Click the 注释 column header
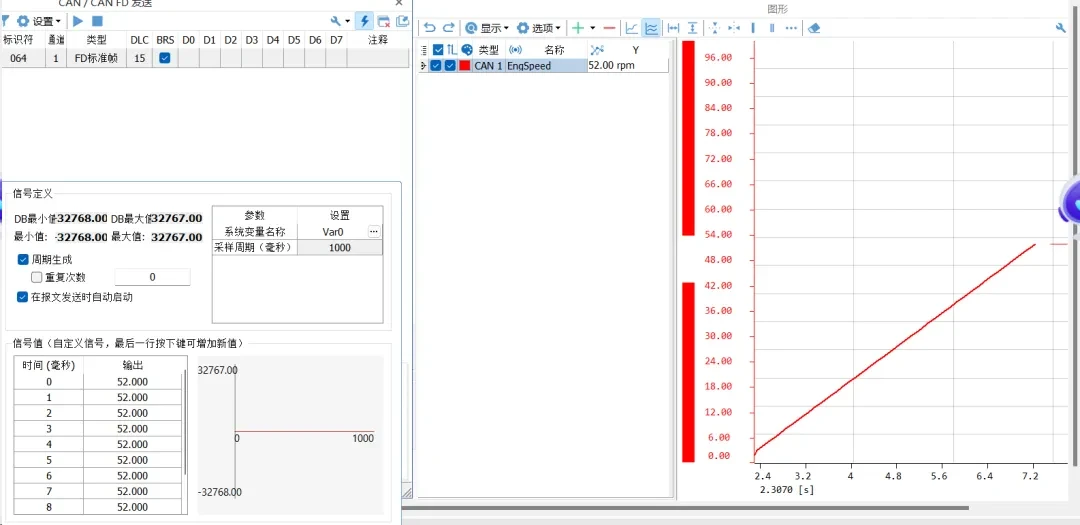This screenshot has width=1080, height=525. [x=377, y=40]
